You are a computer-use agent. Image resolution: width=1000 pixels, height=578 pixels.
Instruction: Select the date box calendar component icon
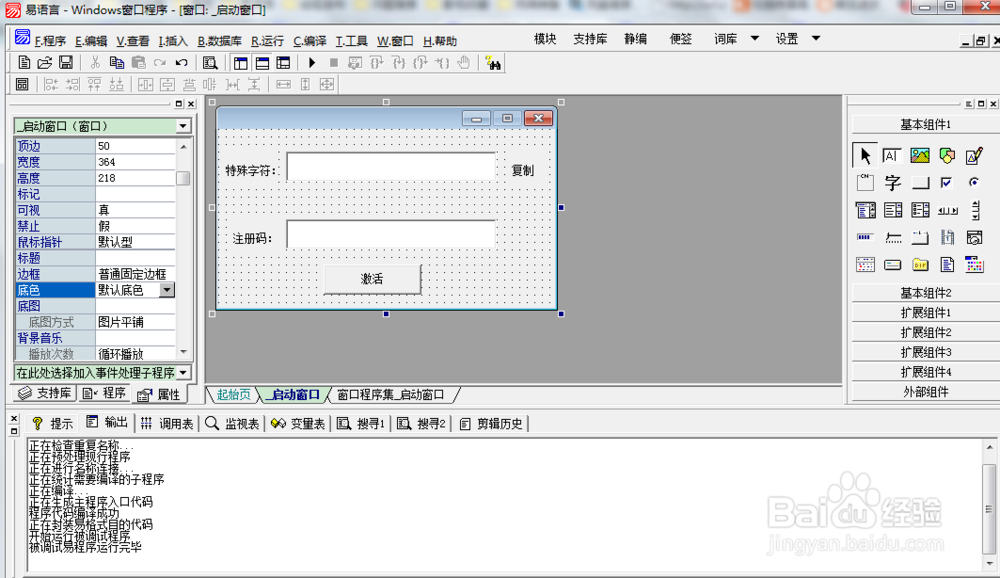coord(865,264)
